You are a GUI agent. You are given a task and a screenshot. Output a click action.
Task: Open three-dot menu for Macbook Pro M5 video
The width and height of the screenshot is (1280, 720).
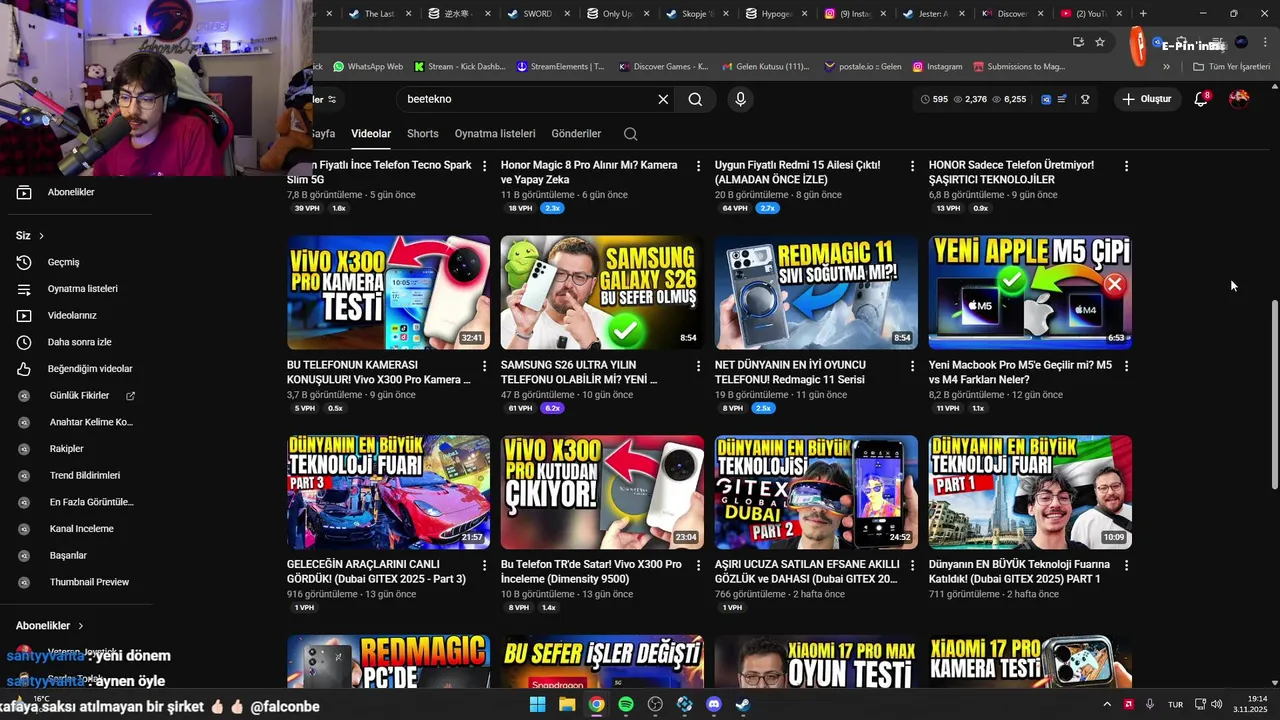pyautogui.click(x=1126, y=366)
